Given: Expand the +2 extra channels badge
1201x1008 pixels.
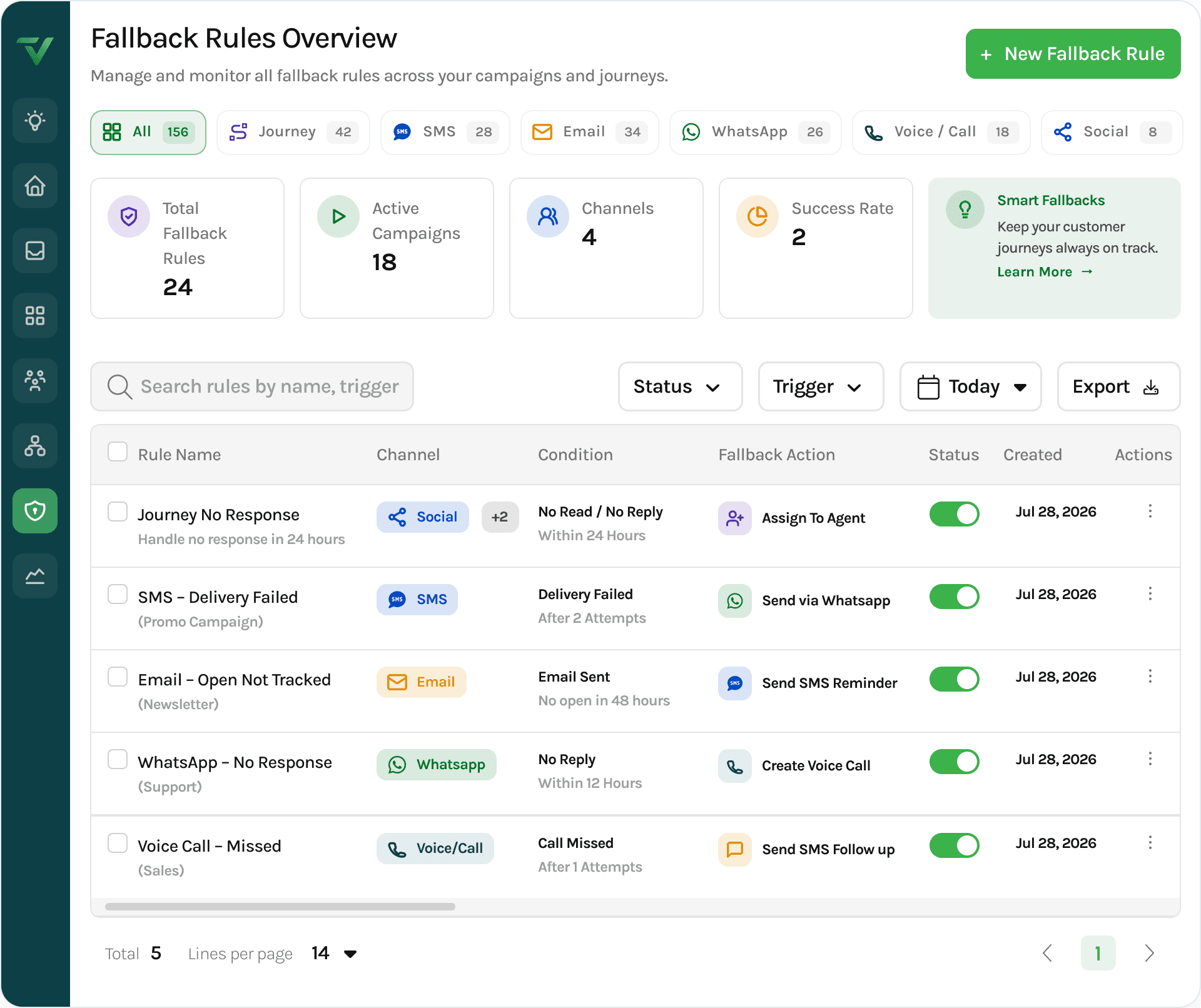Looking at the screenshot, I should pos(500,517).
